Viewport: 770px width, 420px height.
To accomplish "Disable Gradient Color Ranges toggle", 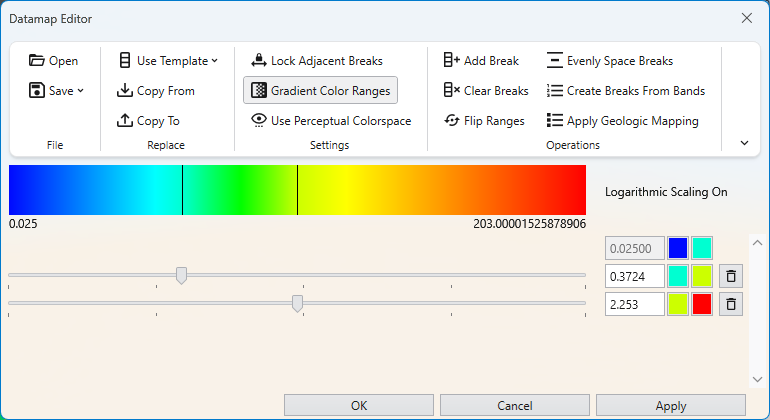I will coord(320,91).
